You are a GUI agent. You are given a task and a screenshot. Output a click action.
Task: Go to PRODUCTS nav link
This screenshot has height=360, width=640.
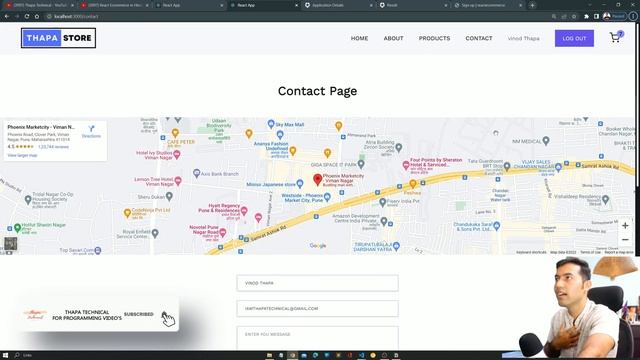(x=434, y=38)
